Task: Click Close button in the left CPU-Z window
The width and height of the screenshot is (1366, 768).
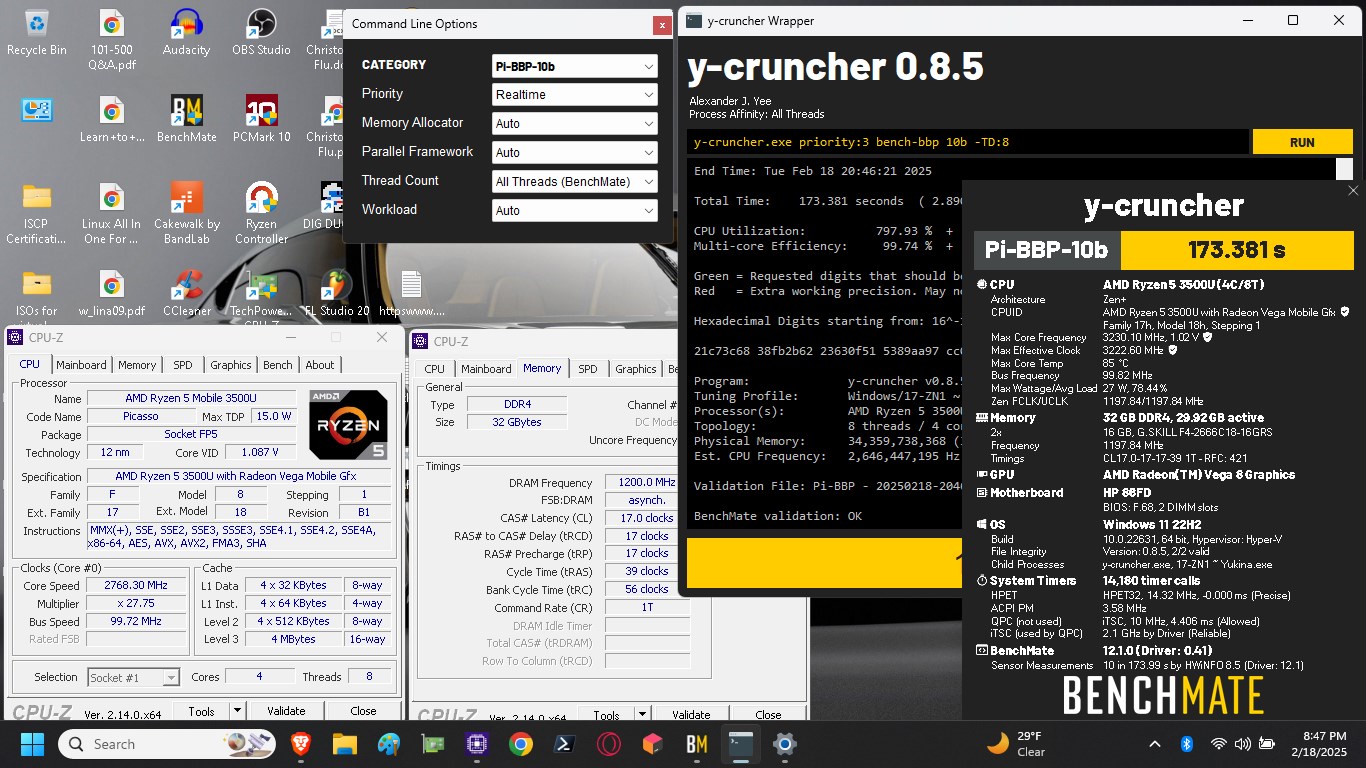Action: (363, 711)
